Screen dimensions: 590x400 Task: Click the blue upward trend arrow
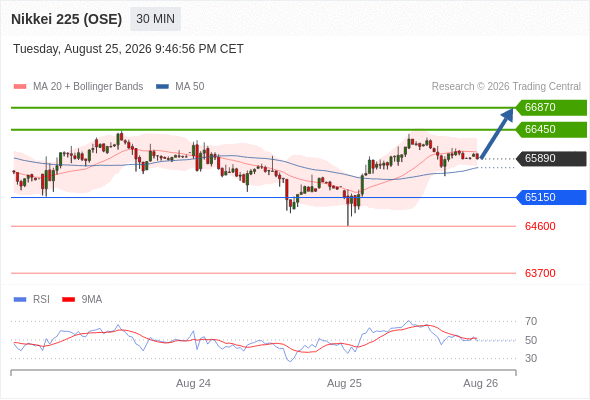pyautogui.click(x=497, y=133)
